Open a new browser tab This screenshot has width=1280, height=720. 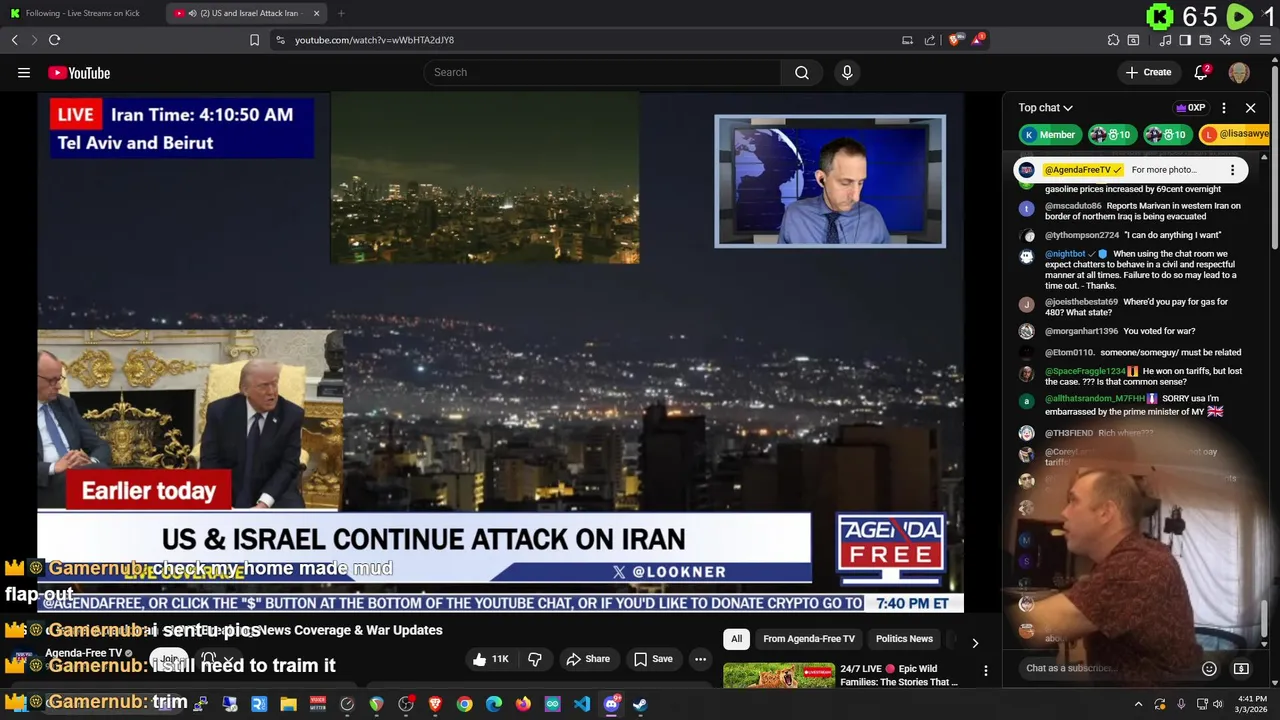tap(341, 13)
